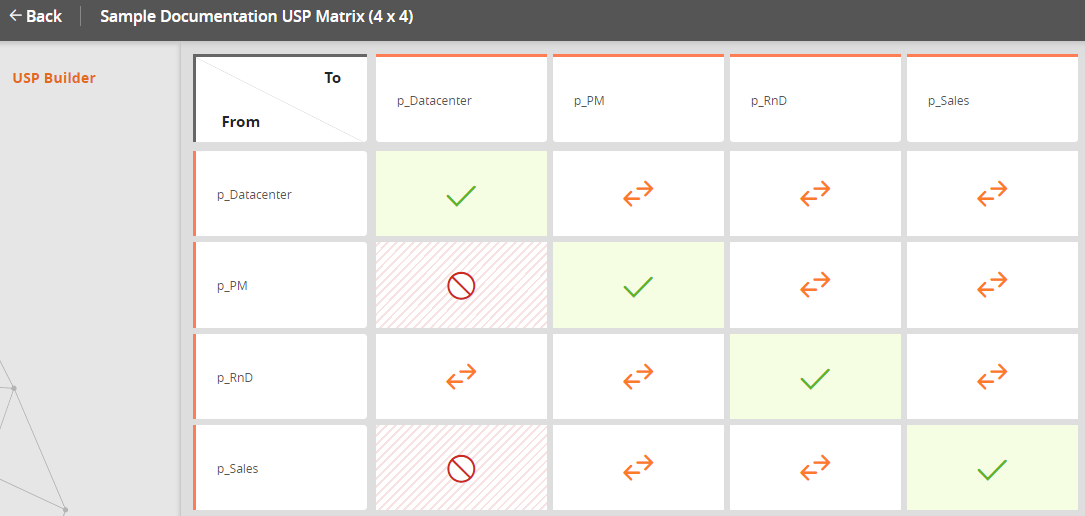Click arrows icon from p_RnD to p_Sales
The height and width of the screenshot is (516, 1085).
click(x=992, y=377)
